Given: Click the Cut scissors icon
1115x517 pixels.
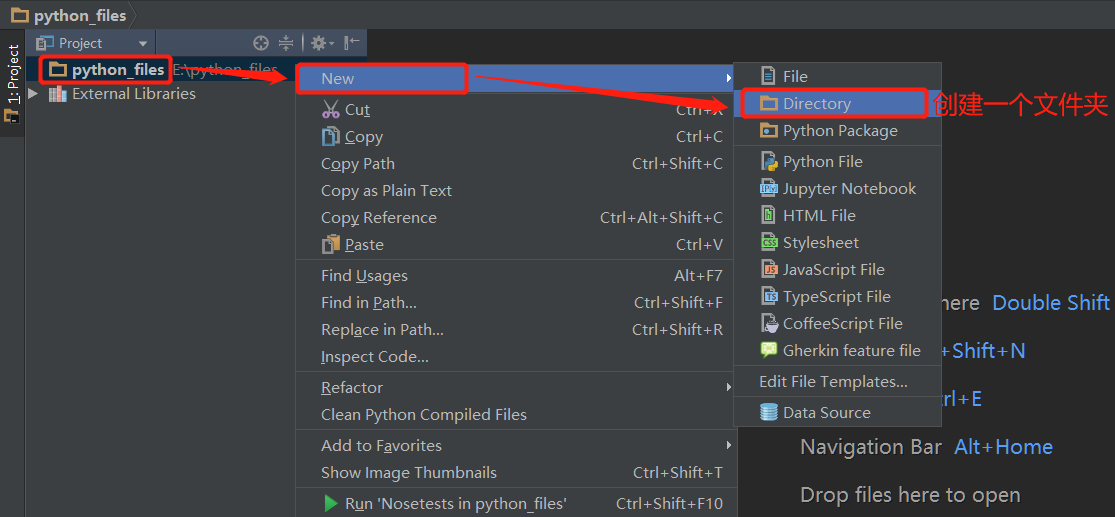Looking at the screenshot, I should [x=331, y=110].
